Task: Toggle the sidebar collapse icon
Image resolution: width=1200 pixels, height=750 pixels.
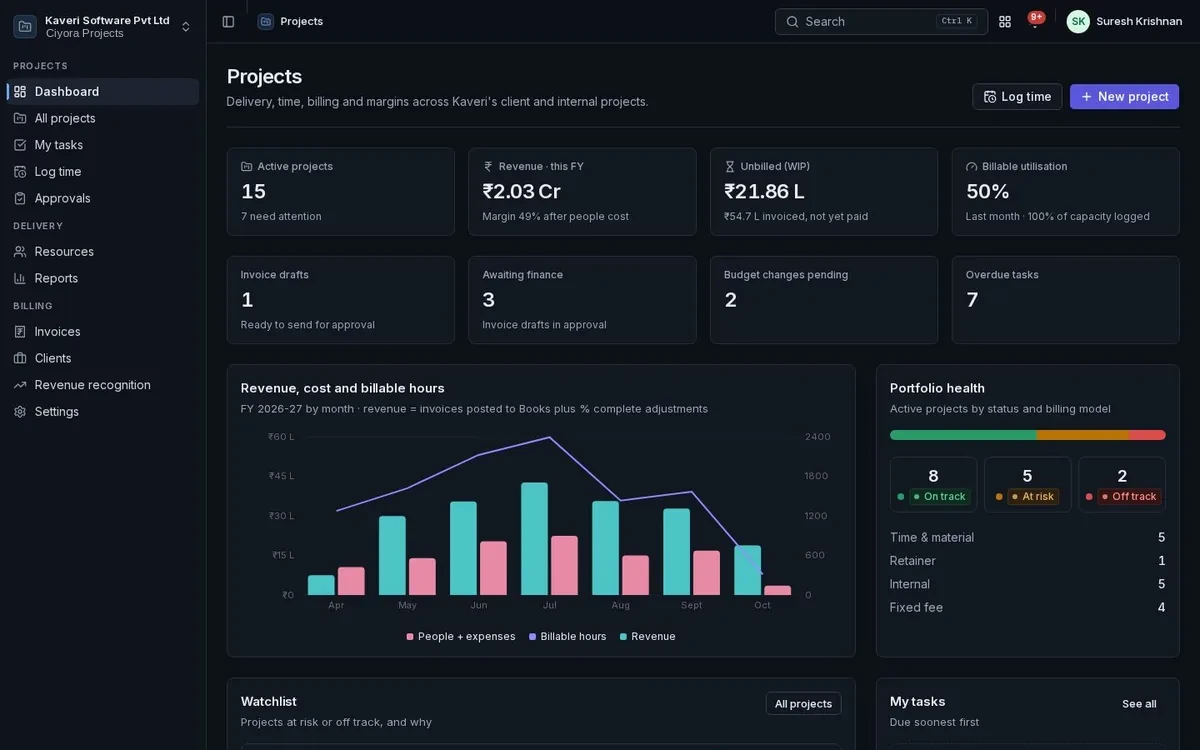Action: (x=228, y=21)
